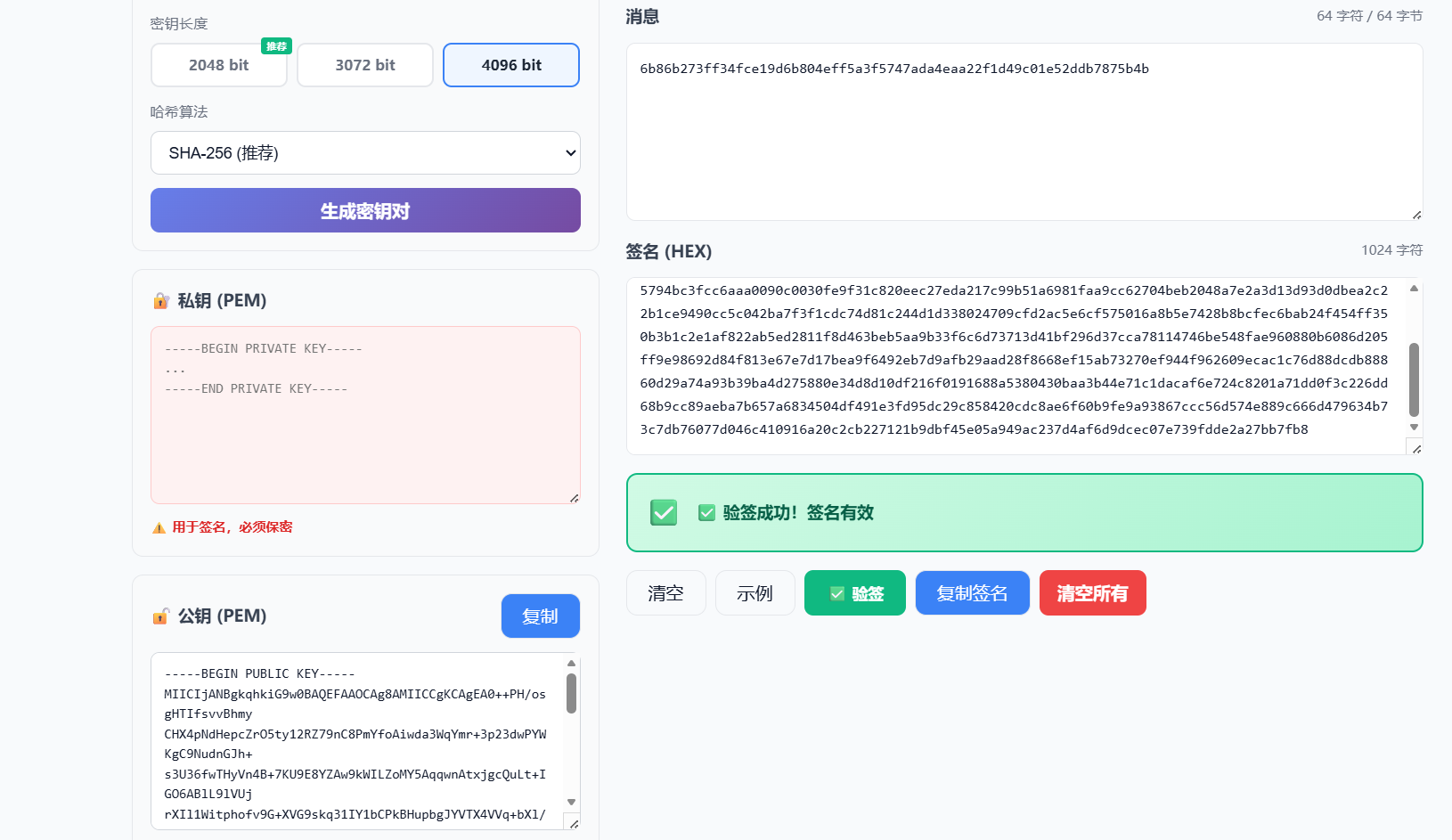
Task: Click the signature scrollbar thumb
Action: pos(1414,379)
